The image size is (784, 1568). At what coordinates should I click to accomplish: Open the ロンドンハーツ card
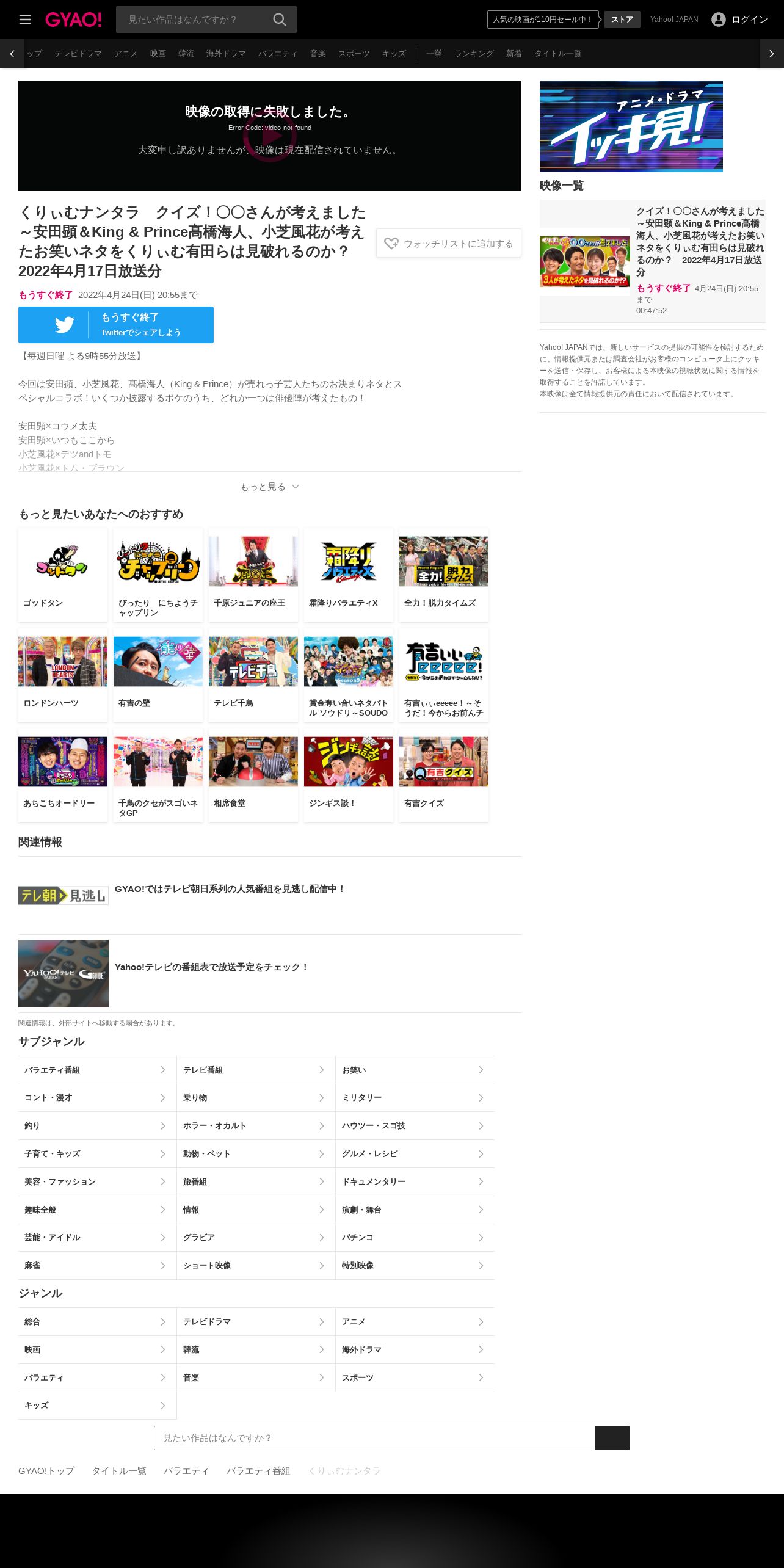coord(63,675)
